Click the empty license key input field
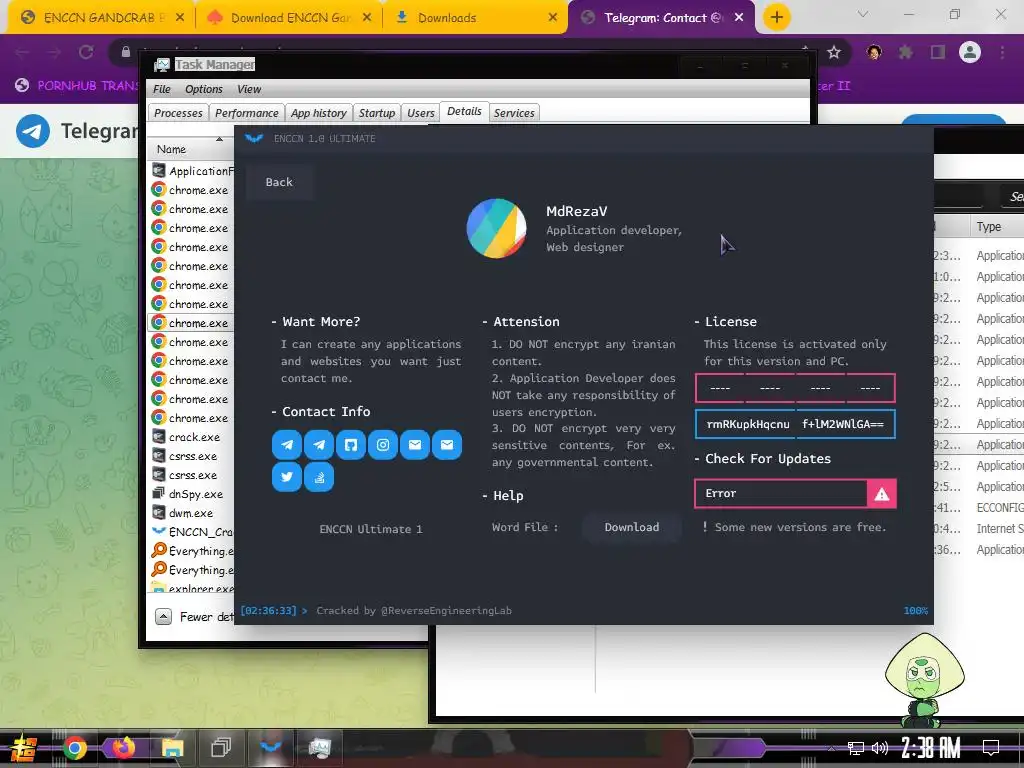1024x768 pixels. 795,388
